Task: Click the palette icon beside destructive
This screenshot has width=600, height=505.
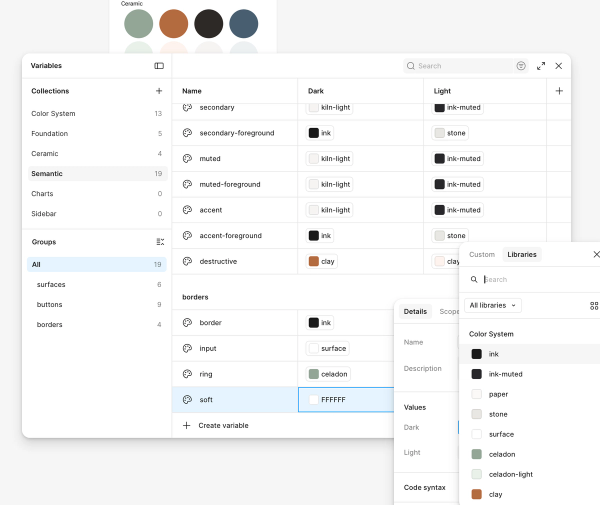Action: tap(187, 261)
